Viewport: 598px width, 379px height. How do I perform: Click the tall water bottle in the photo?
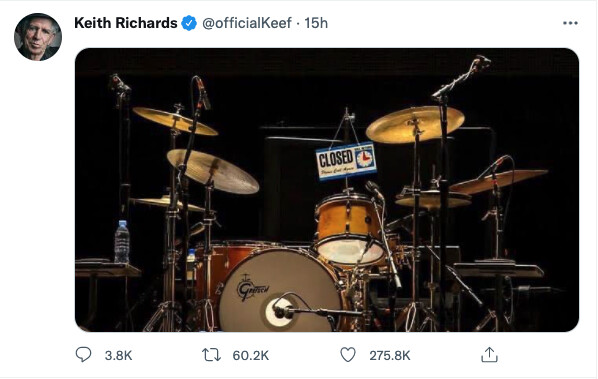pyautogui.click(x=122, y=242)
